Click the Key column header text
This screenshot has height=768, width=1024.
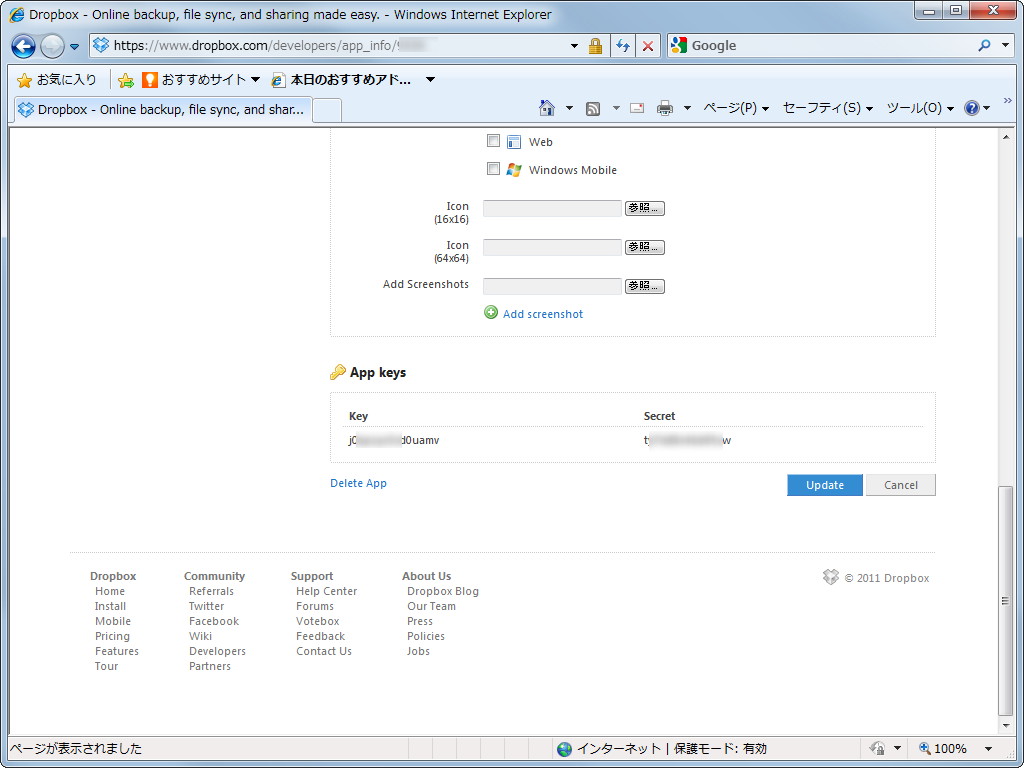[359, 416]
